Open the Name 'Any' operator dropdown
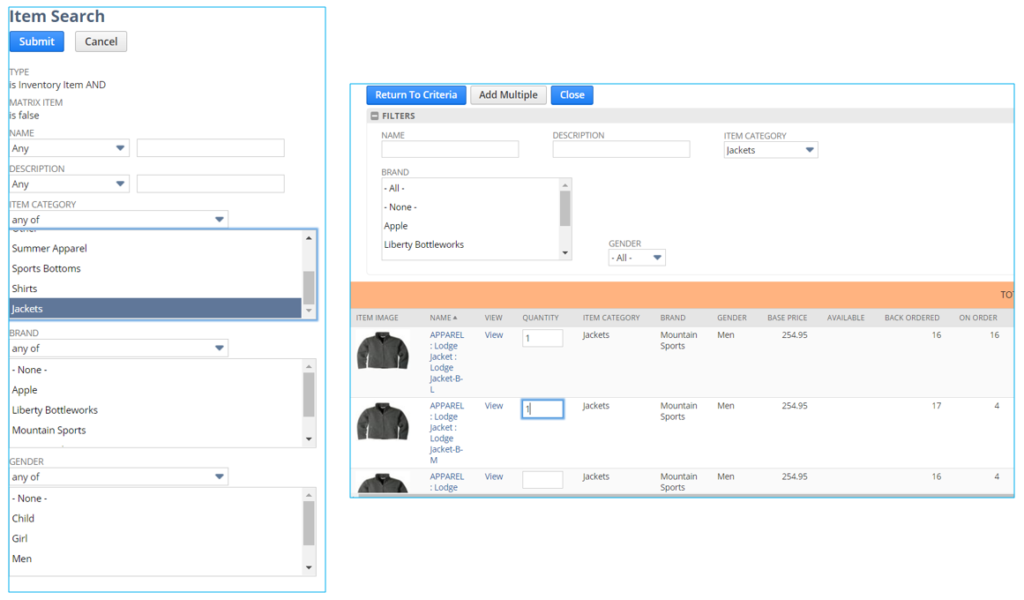Viewport: 1024px width, 600px height. 69,148
